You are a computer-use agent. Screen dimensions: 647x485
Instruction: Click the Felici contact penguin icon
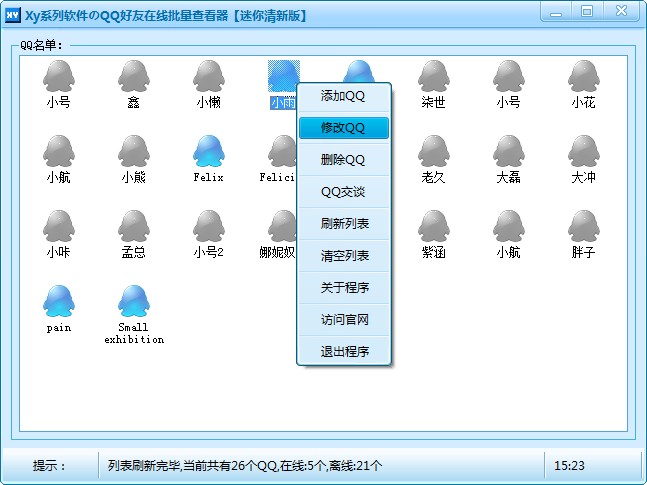(x=282, y=151)
